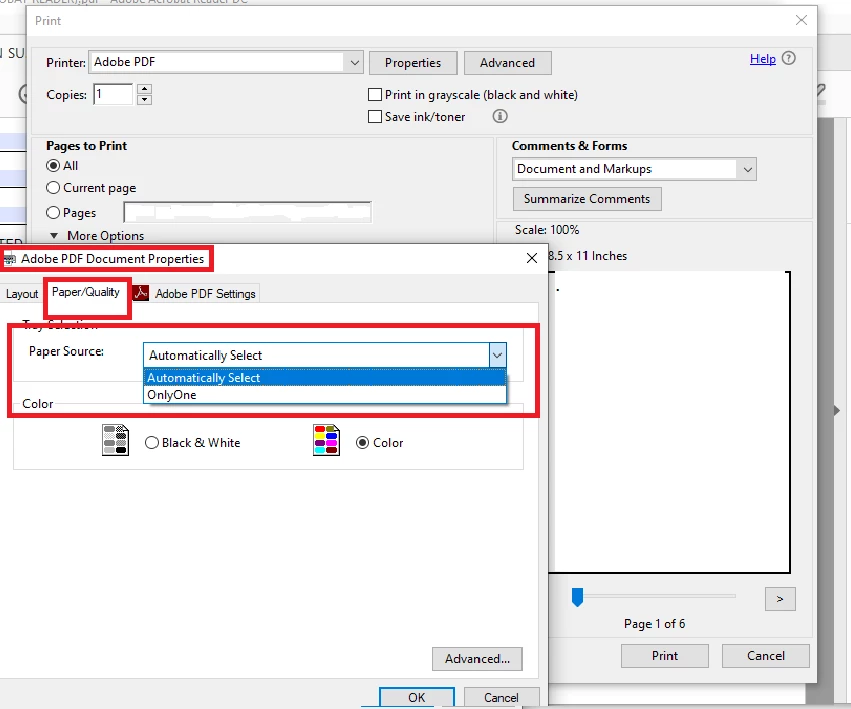The height and width of the screenshot is (709, 851).
Task: Click the Print button
Action: click(665, 656)
